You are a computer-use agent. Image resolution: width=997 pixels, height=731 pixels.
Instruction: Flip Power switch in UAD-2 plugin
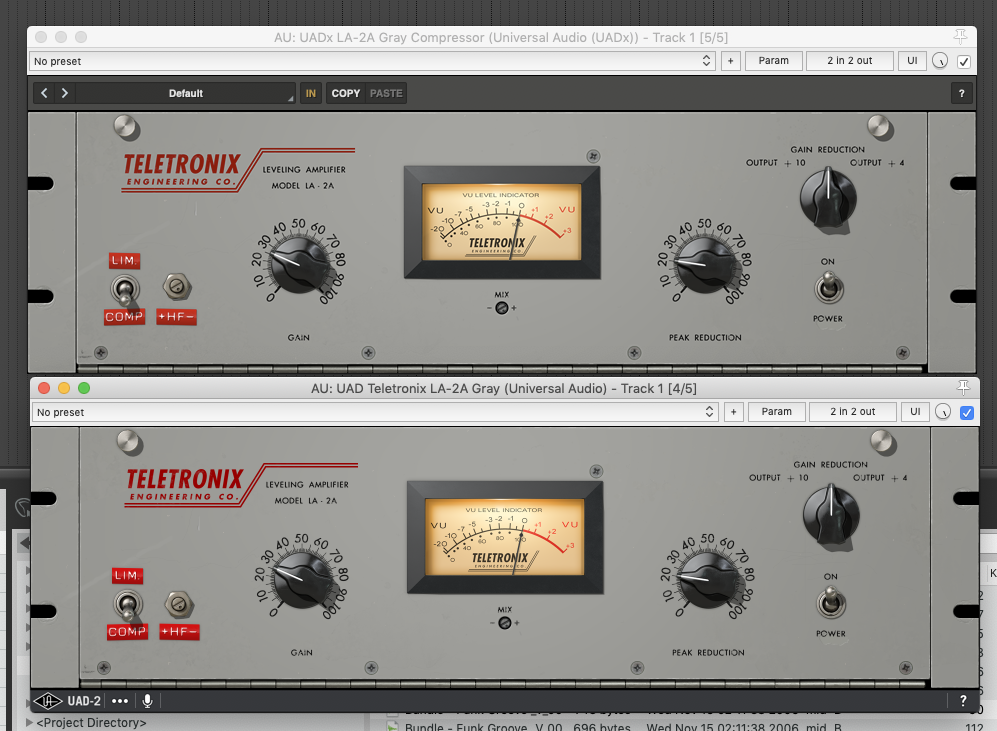[831, 602]
